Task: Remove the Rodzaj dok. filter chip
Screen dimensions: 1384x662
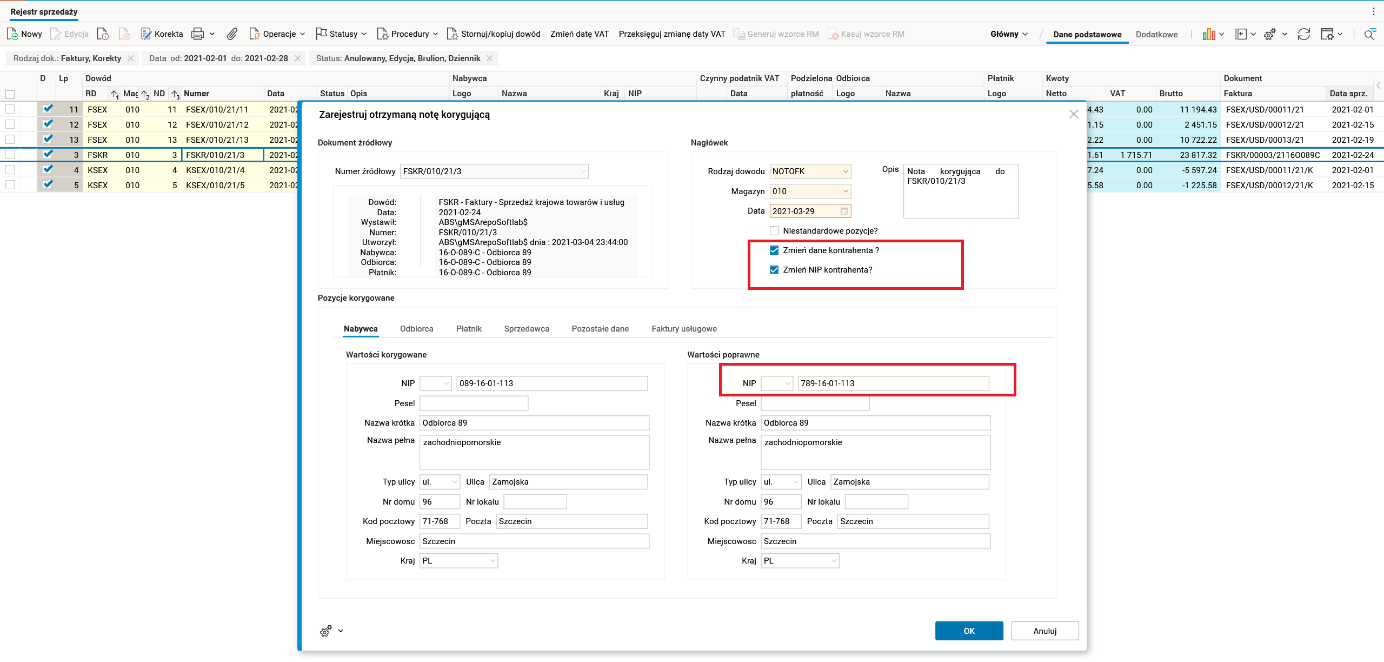Action: (131, 59)
